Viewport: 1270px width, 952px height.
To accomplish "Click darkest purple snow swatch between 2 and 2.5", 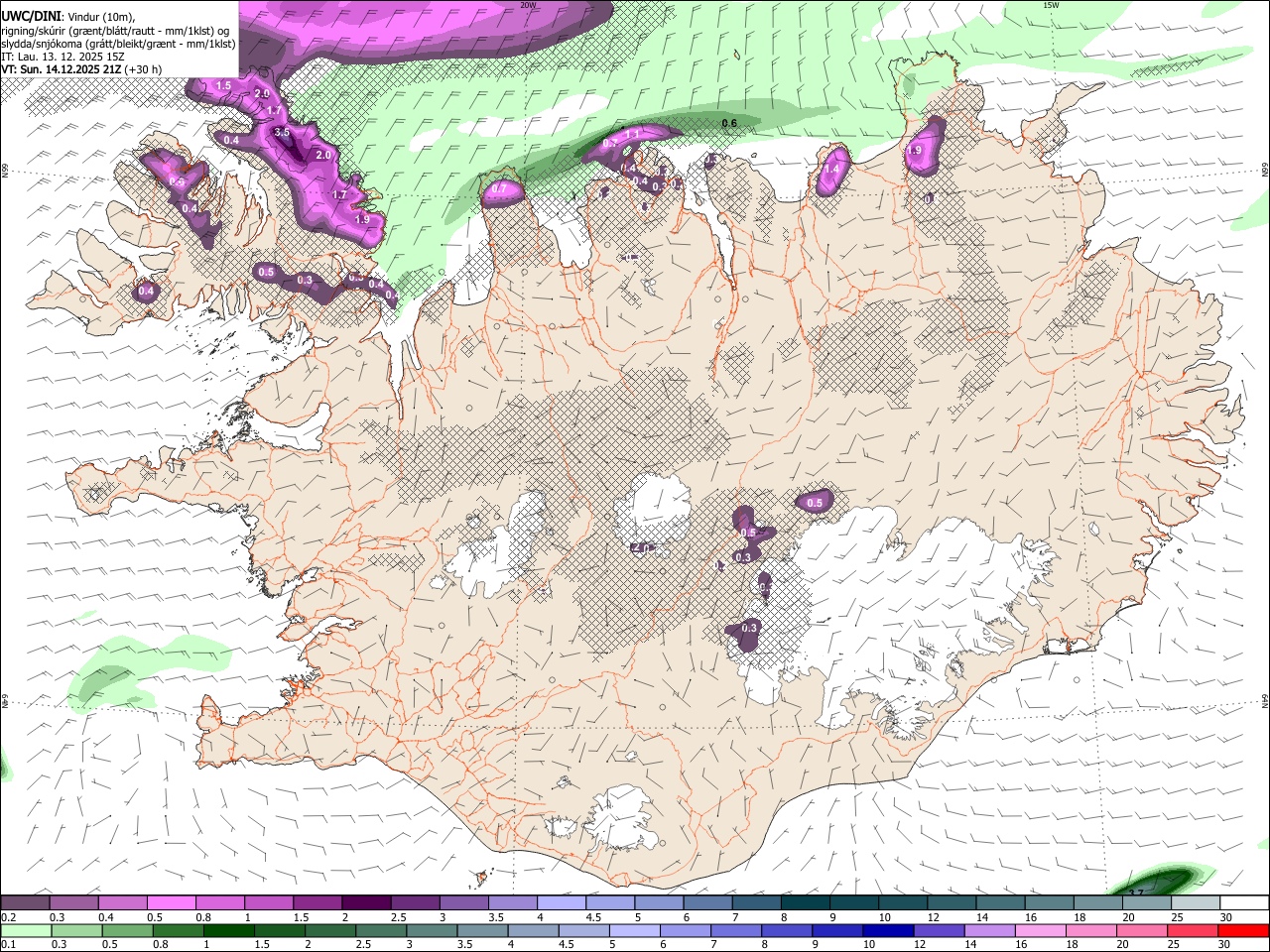I will [x=366, y=903].
